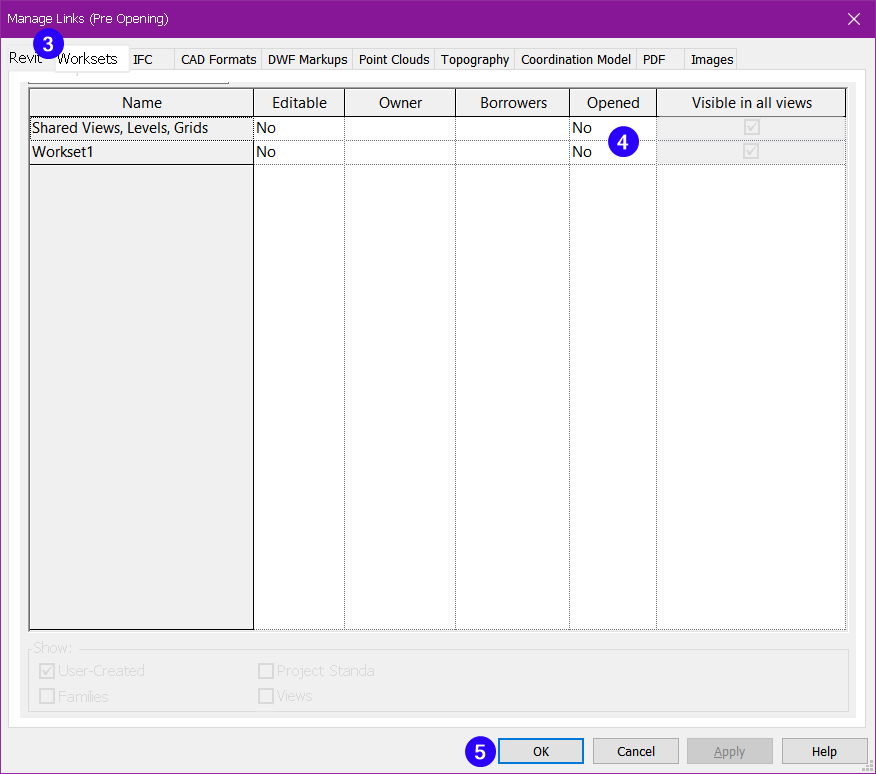Click the Apply button
Image resolution: width=876 pixels, height=774 pixels.
729,751
